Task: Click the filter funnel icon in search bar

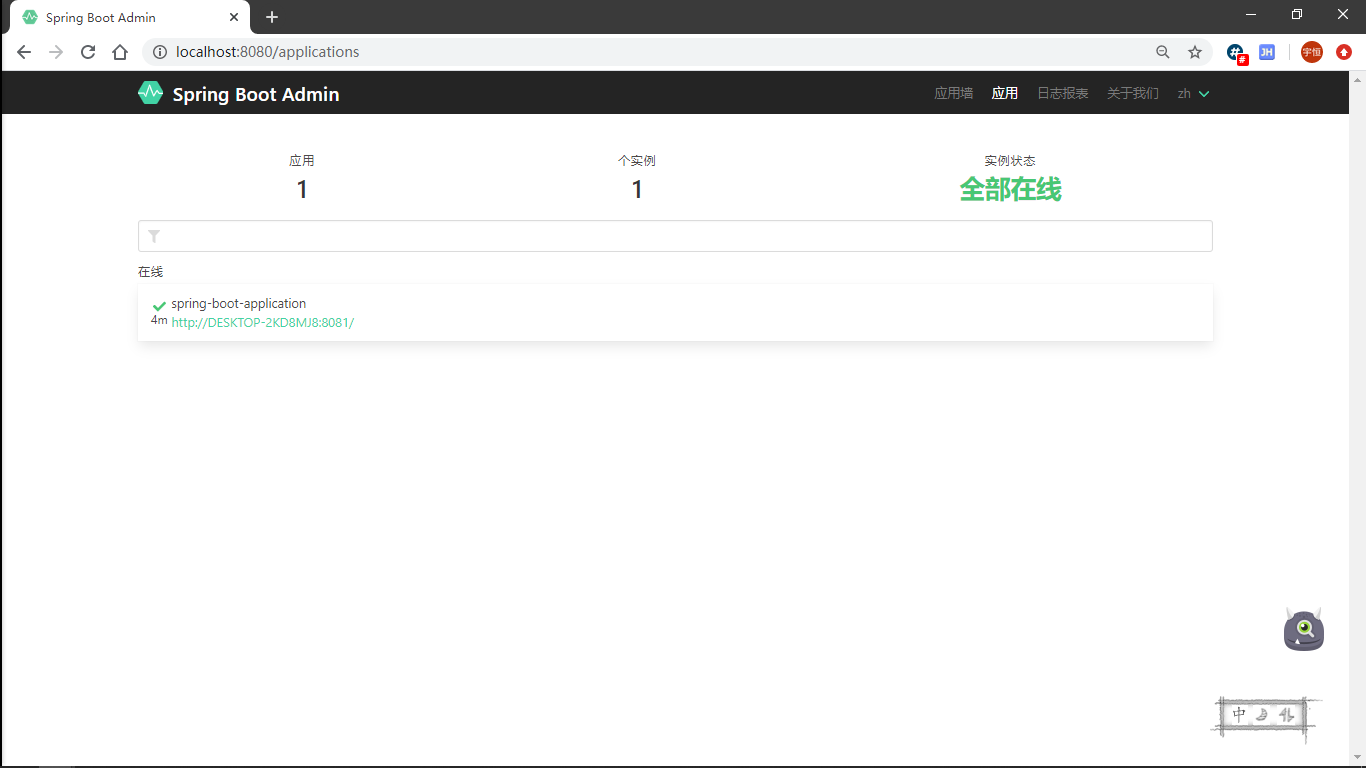Action: [x=154, y=235]
